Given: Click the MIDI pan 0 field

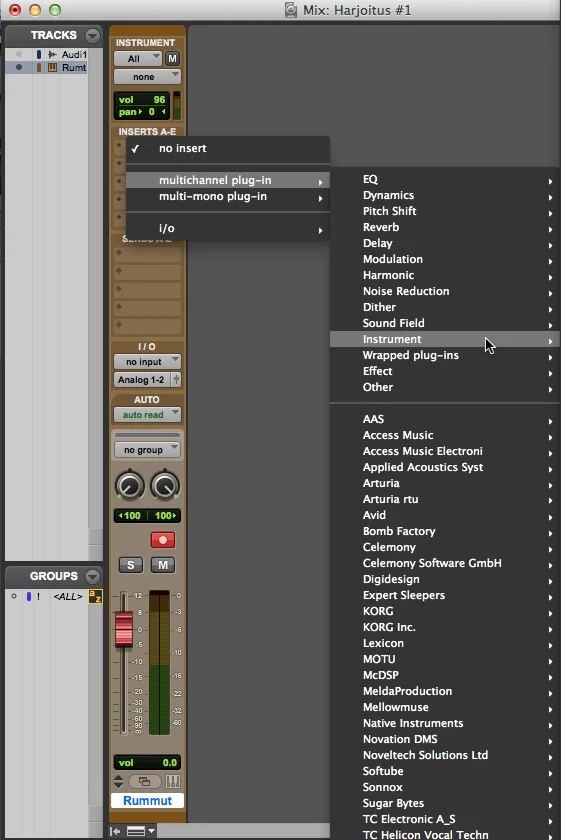Looking at the screenshot, I should click(142, 112).
